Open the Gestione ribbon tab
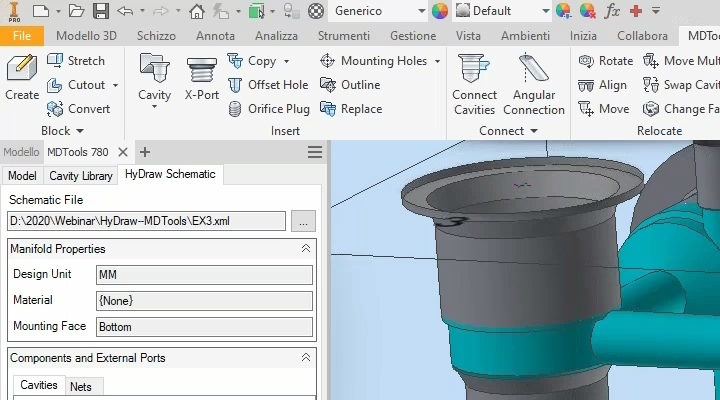 (413, 36)
